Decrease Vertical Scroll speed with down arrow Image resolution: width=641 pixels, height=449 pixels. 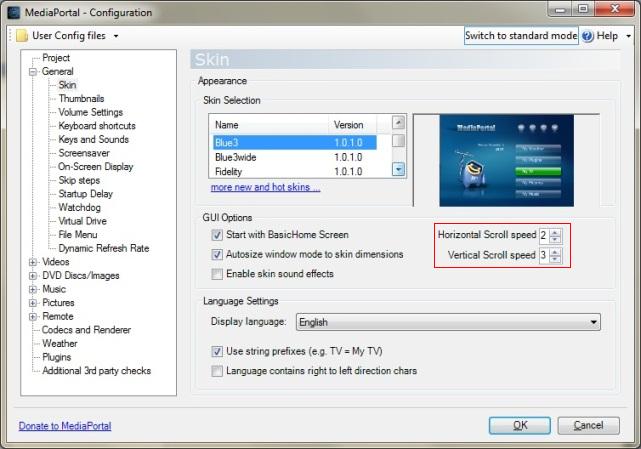click(x=555, y=259)
